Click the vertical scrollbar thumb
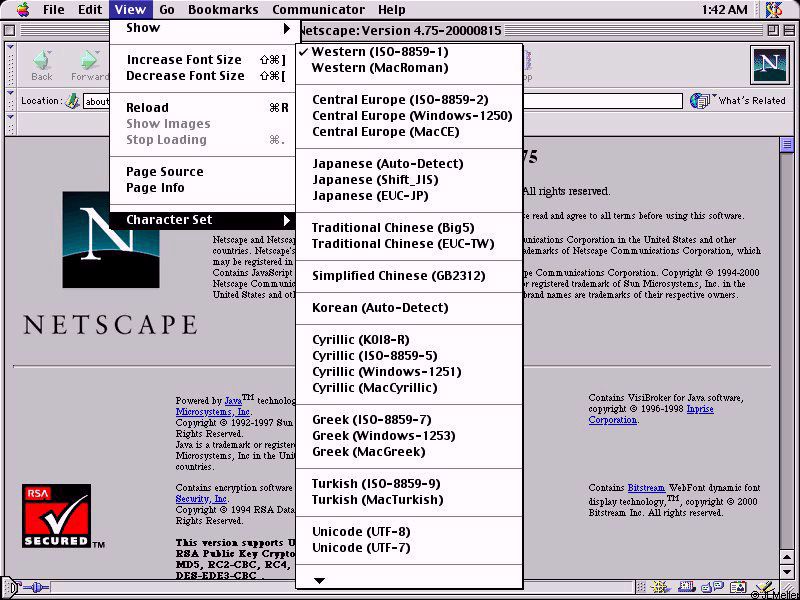The height and width of the screenshot is (600, 800). tap(786, 145)
